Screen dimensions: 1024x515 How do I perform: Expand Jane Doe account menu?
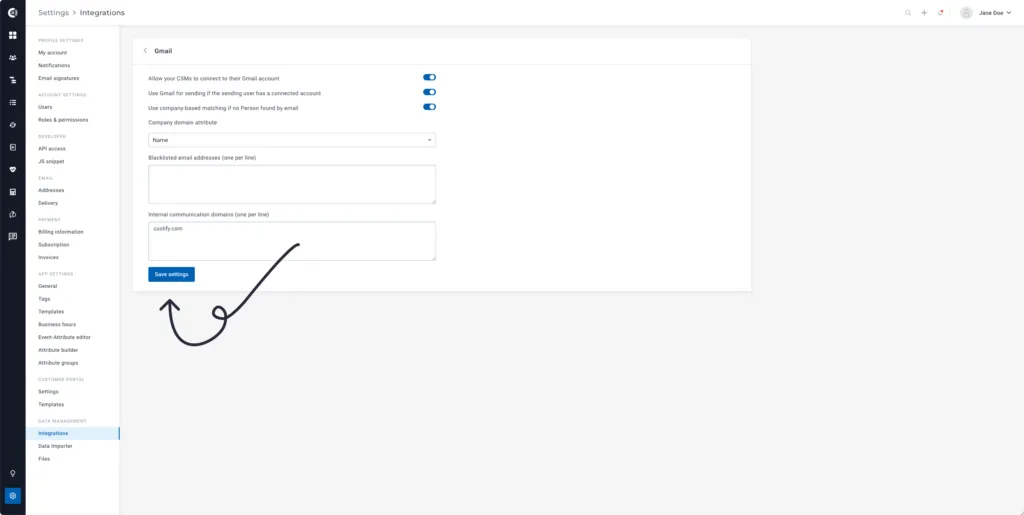(995, 12)
